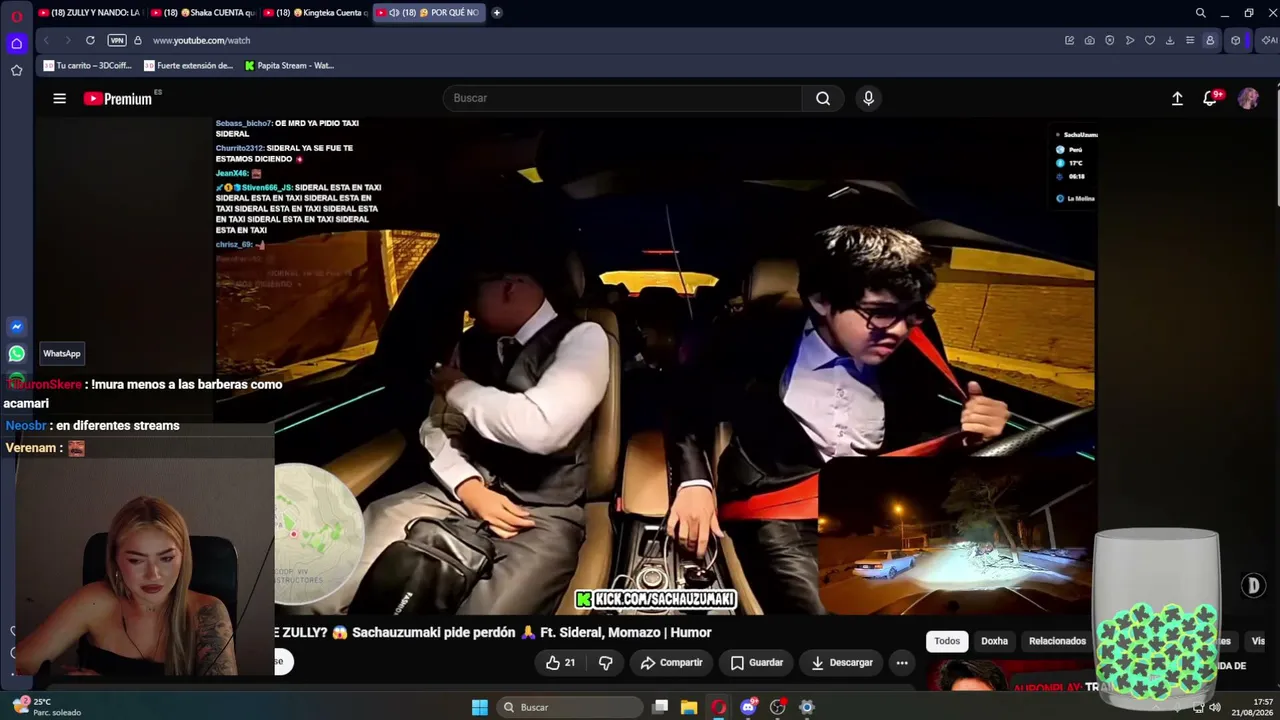Click the Compartir share button
Viewport: 1280px width, 720px height.
point(672,662)
